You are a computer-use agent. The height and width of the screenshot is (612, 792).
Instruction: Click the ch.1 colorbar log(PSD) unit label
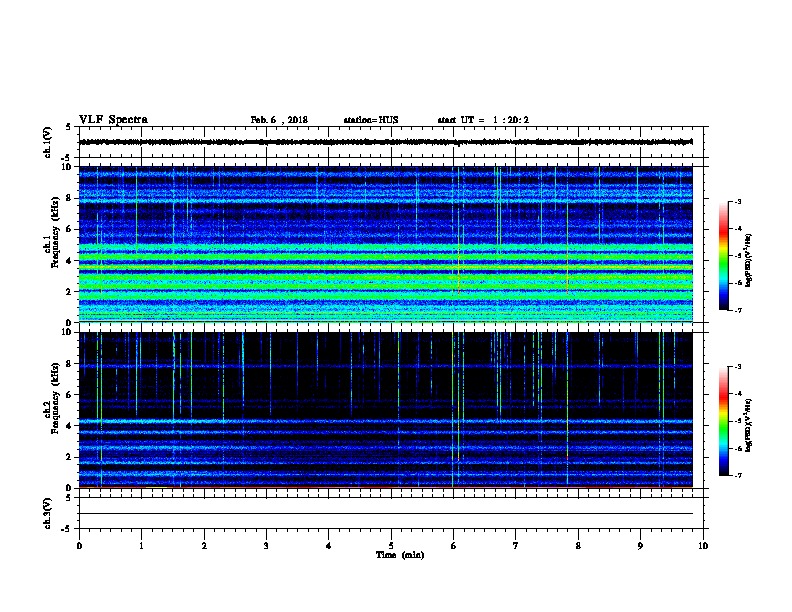[748, 261]
